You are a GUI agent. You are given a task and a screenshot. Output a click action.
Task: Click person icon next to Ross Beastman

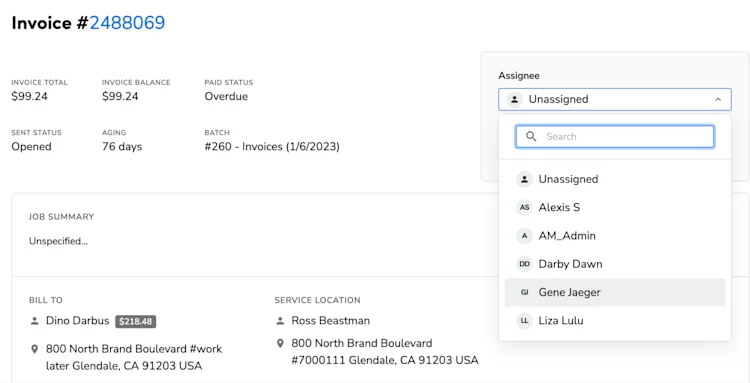coord(280,321)
